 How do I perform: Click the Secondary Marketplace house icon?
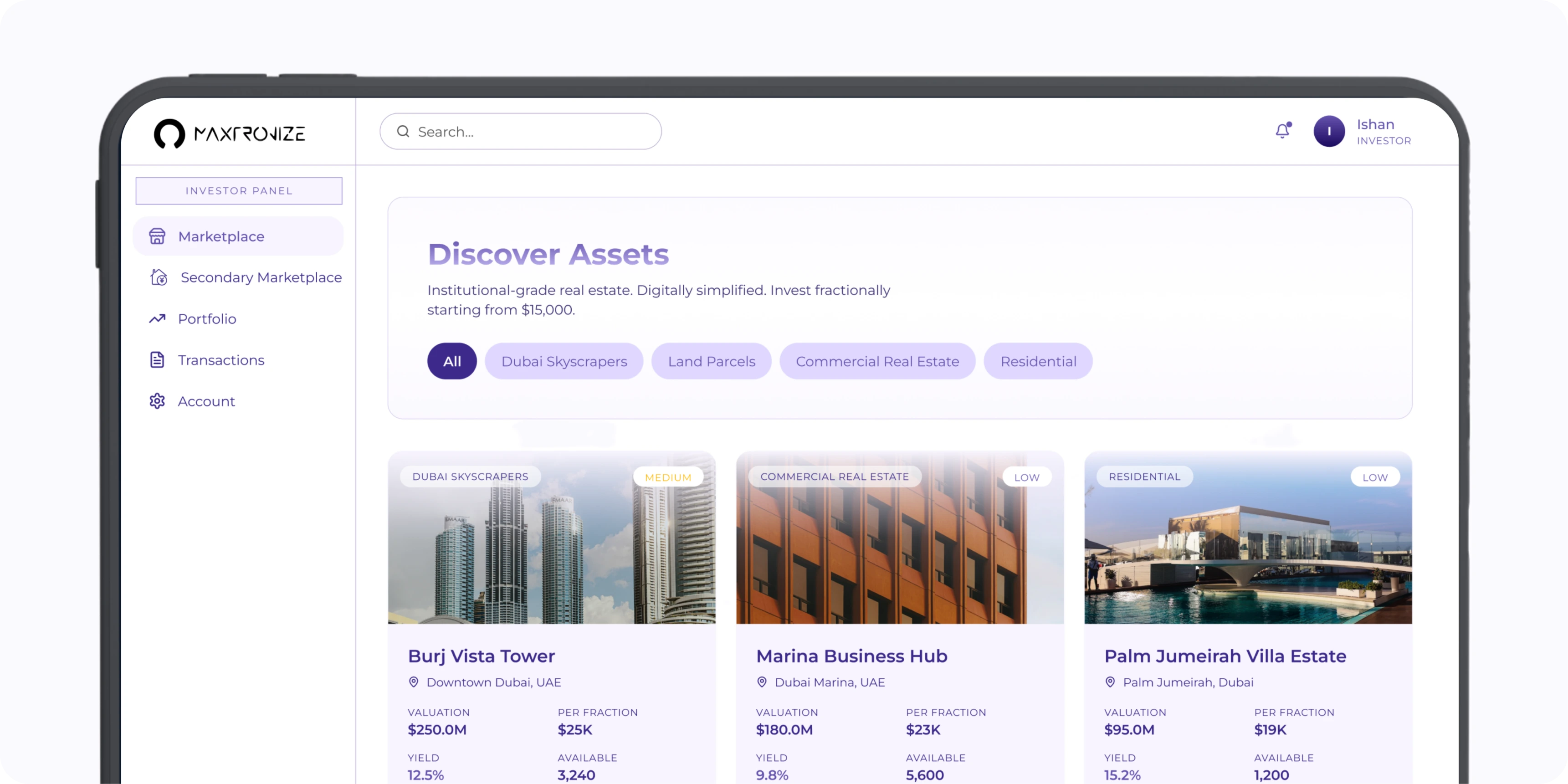click(x=159, y=277)
